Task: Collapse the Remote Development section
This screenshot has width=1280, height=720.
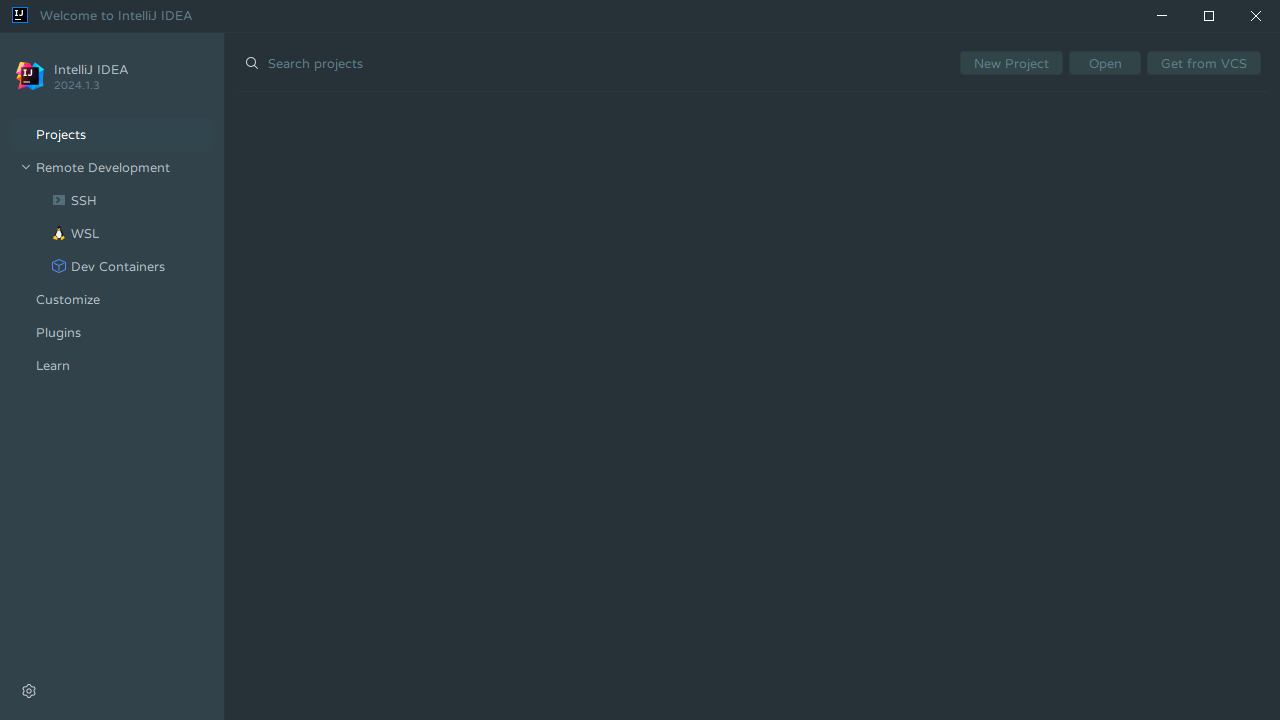Action: pyautogui.click(x=26, y=167)
